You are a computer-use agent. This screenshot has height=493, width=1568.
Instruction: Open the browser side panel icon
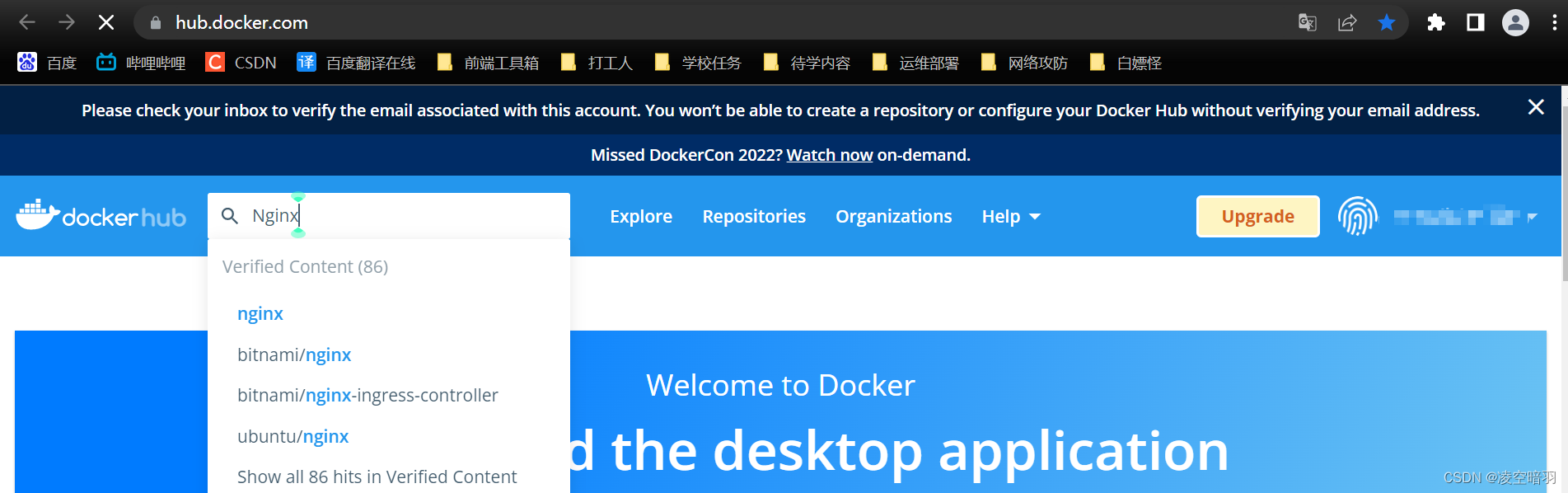point(1476,23)
